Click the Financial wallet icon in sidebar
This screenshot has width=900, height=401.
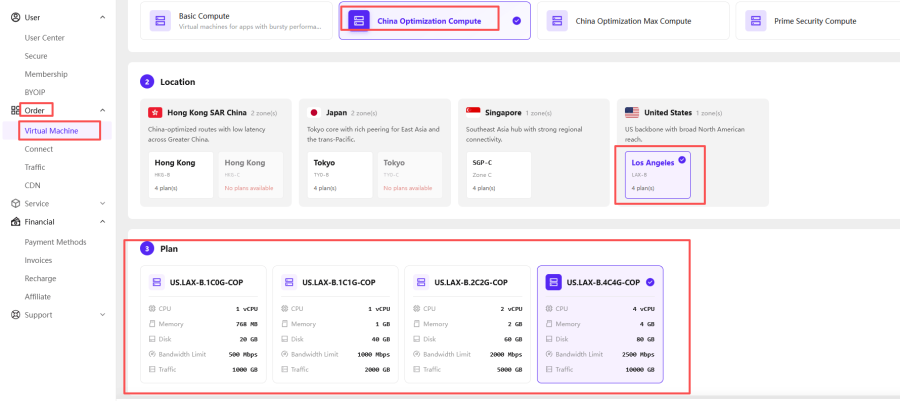tap(15, 221)
